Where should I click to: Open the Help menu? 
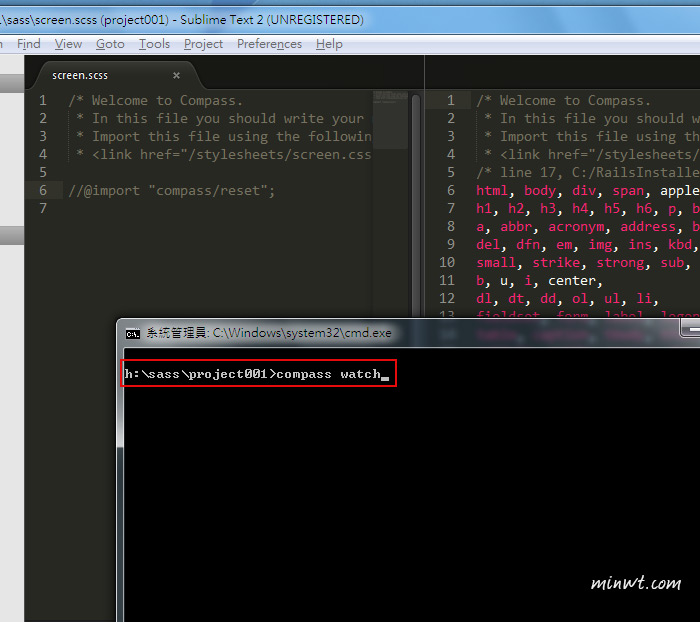click(x=329, y=44)
